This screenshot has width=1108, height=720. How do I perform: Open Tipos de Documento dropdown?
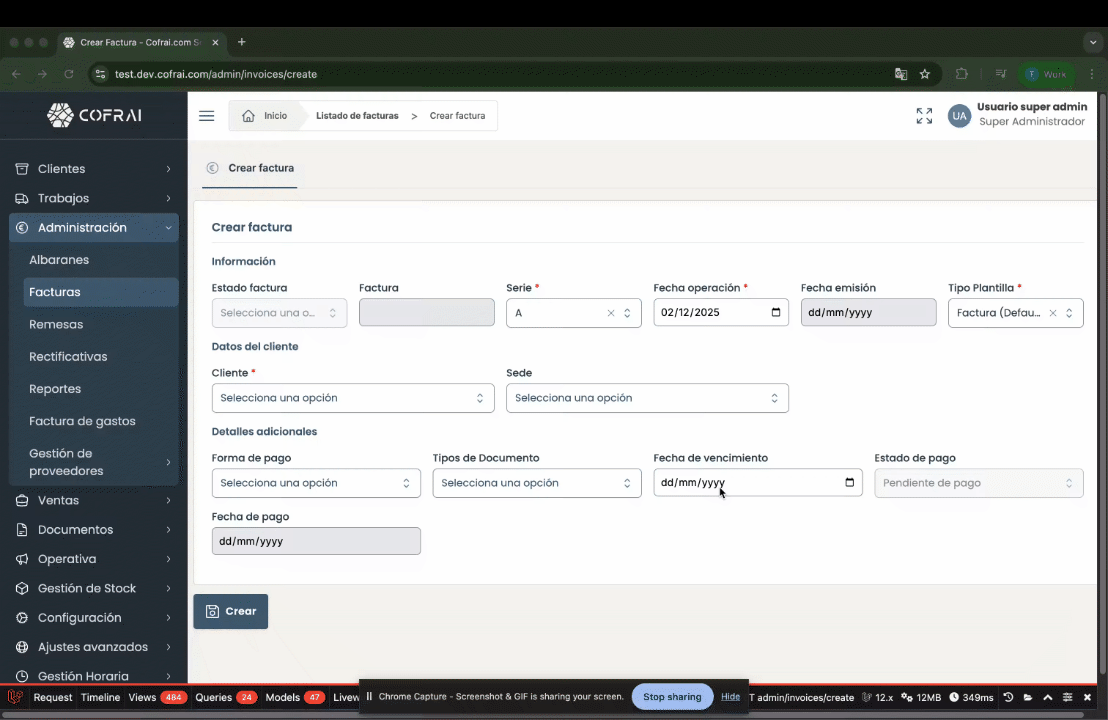536,483
